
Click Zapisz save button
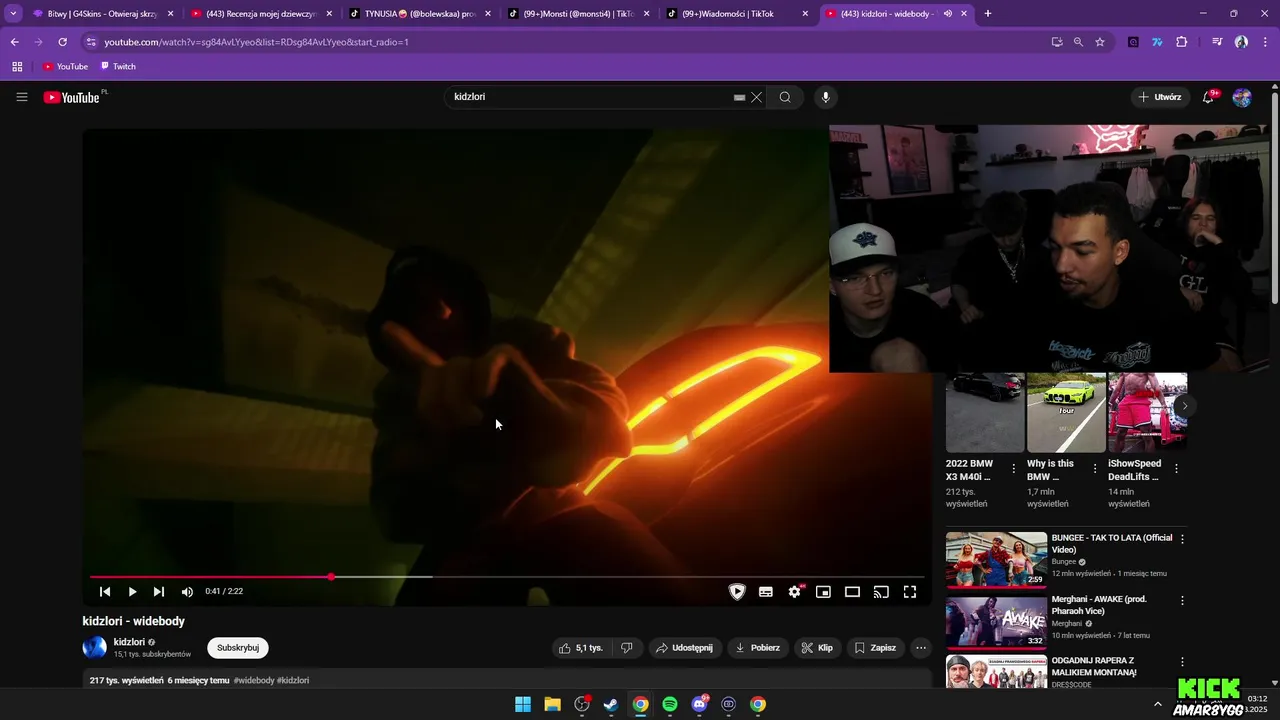coord(875,648)
